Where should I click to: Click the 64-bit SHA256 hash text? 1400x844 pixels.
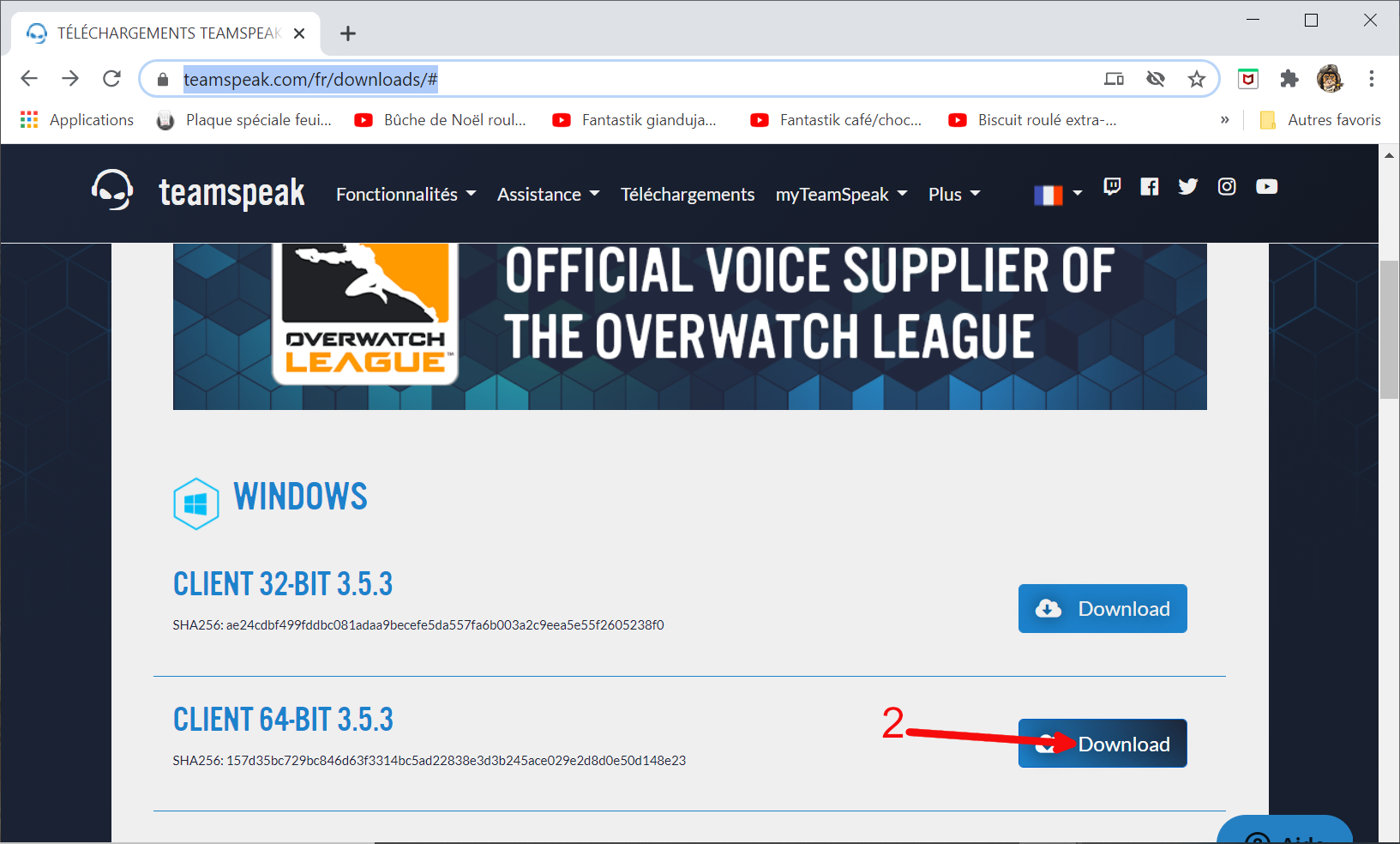coord(430,761)
